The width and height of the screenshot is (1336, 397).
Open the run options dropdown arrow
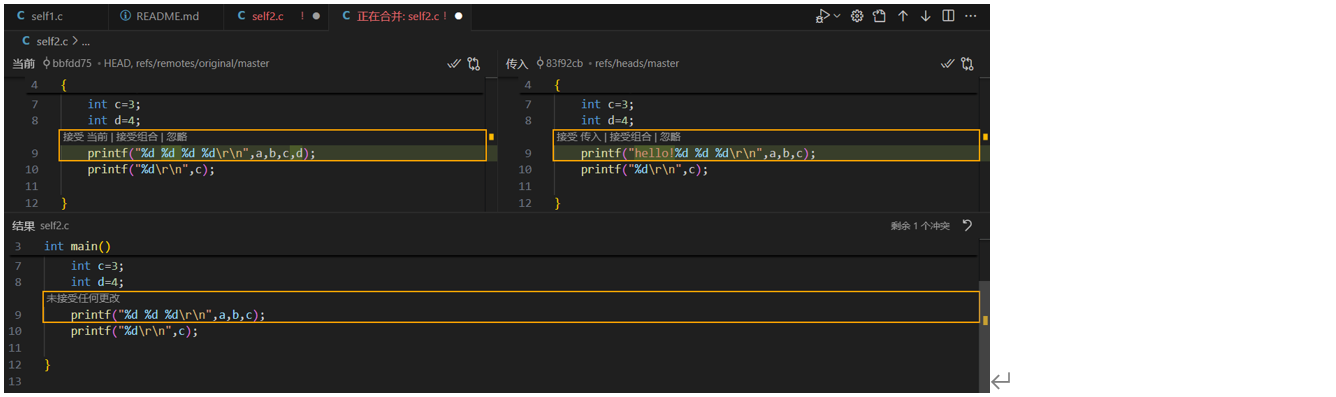[837, 16]
